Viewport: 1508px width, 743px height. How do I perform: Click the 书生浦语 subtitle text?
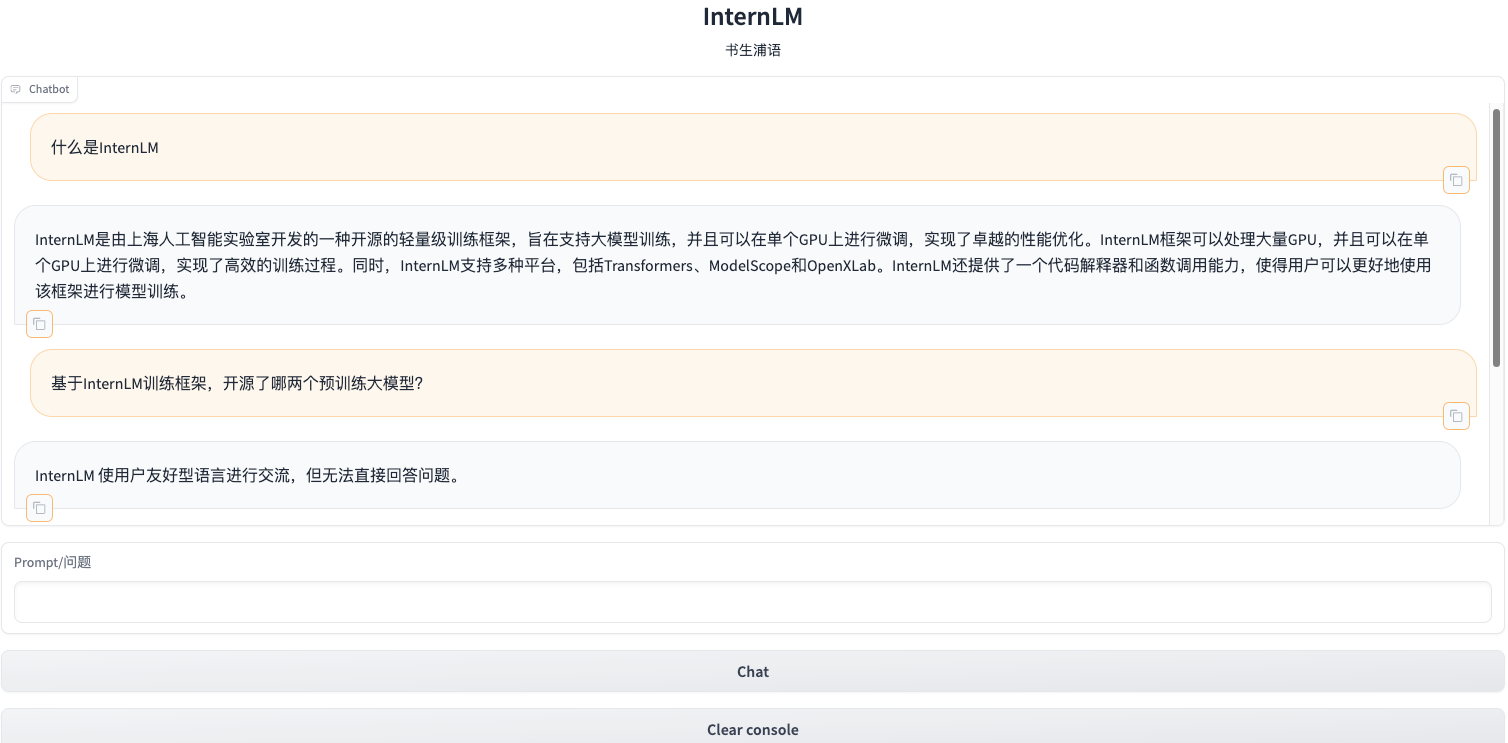click(753, 50)
